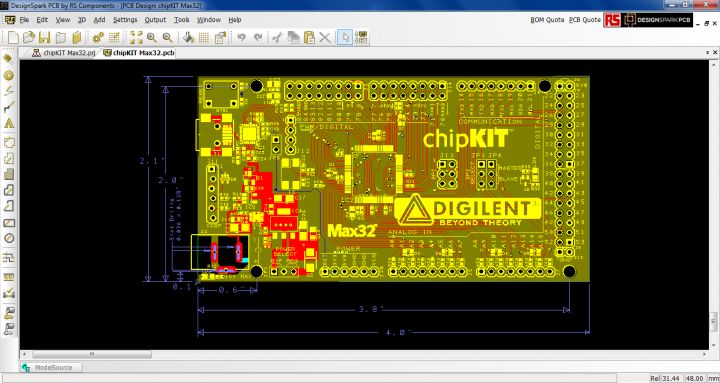
Task: Click the PCB Quote button
Action: tap(585, 20)
